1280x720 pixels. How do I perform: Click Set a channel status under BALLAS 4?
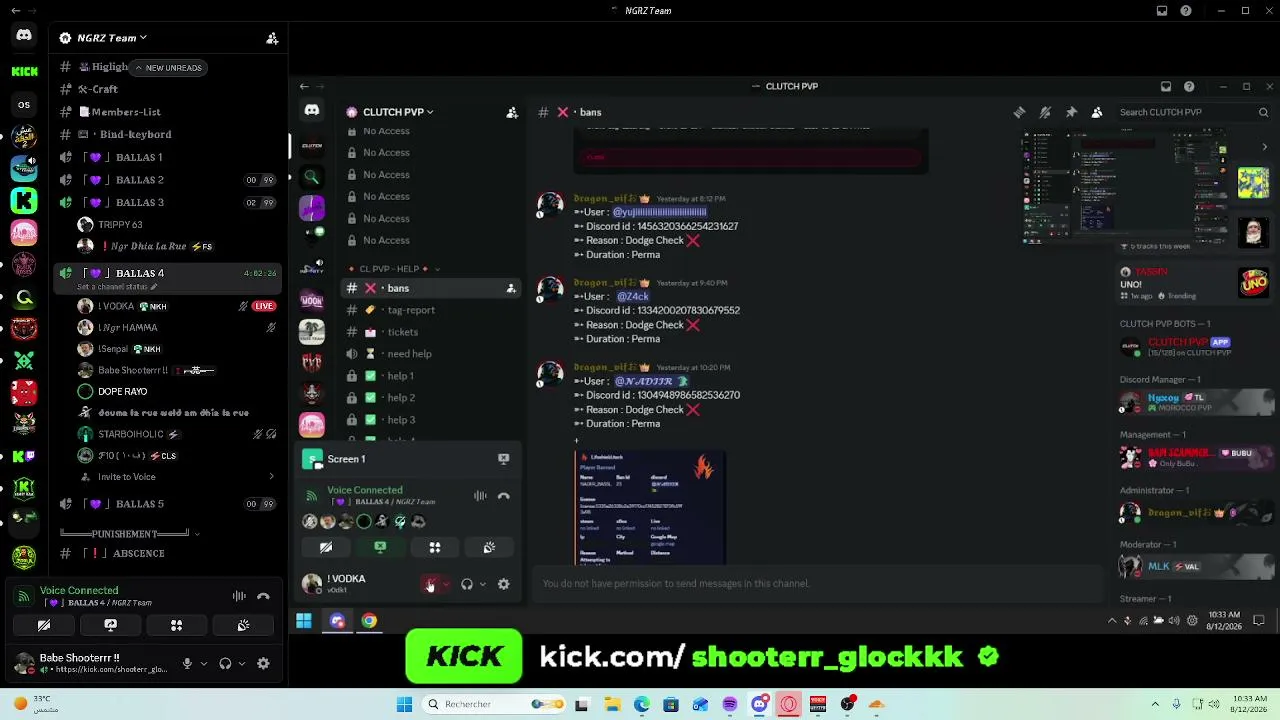click(x=117, y=287)
